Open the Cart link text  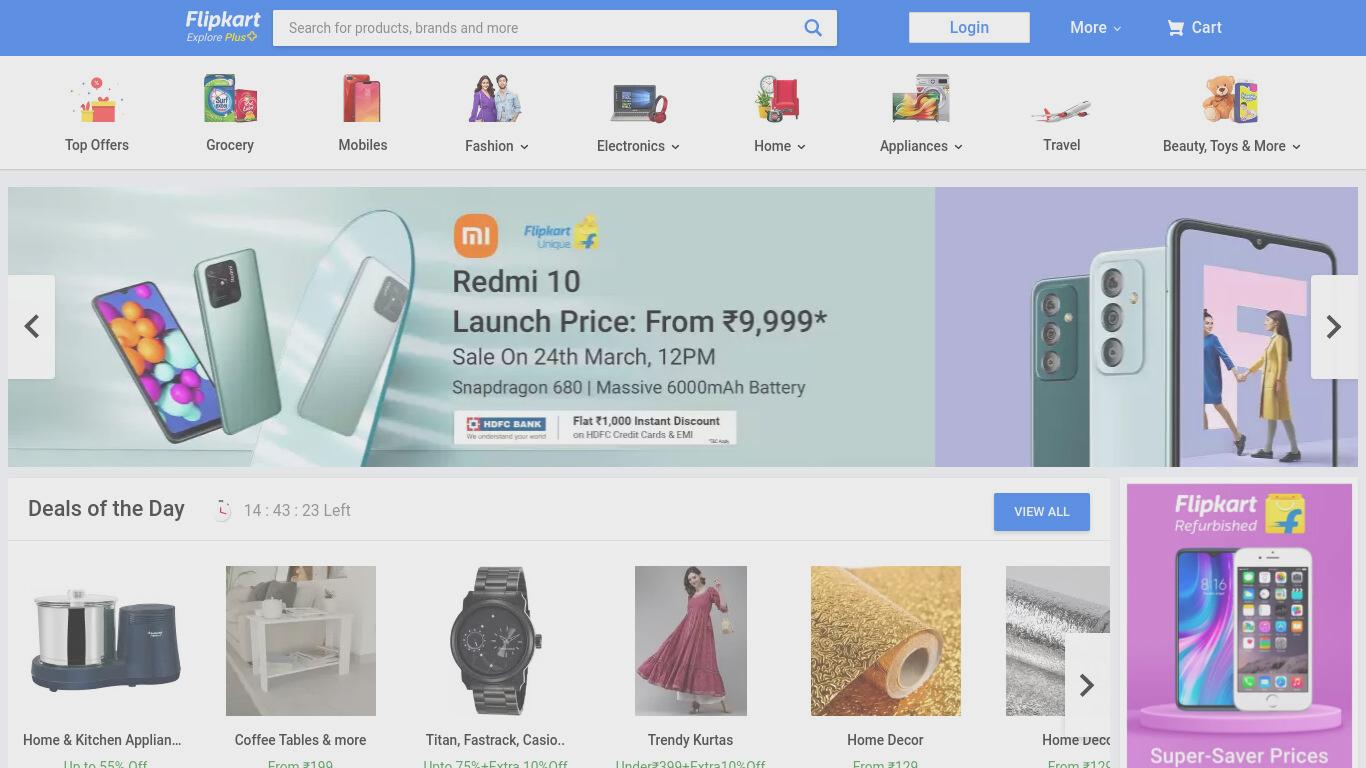(x=1206, y=28)
